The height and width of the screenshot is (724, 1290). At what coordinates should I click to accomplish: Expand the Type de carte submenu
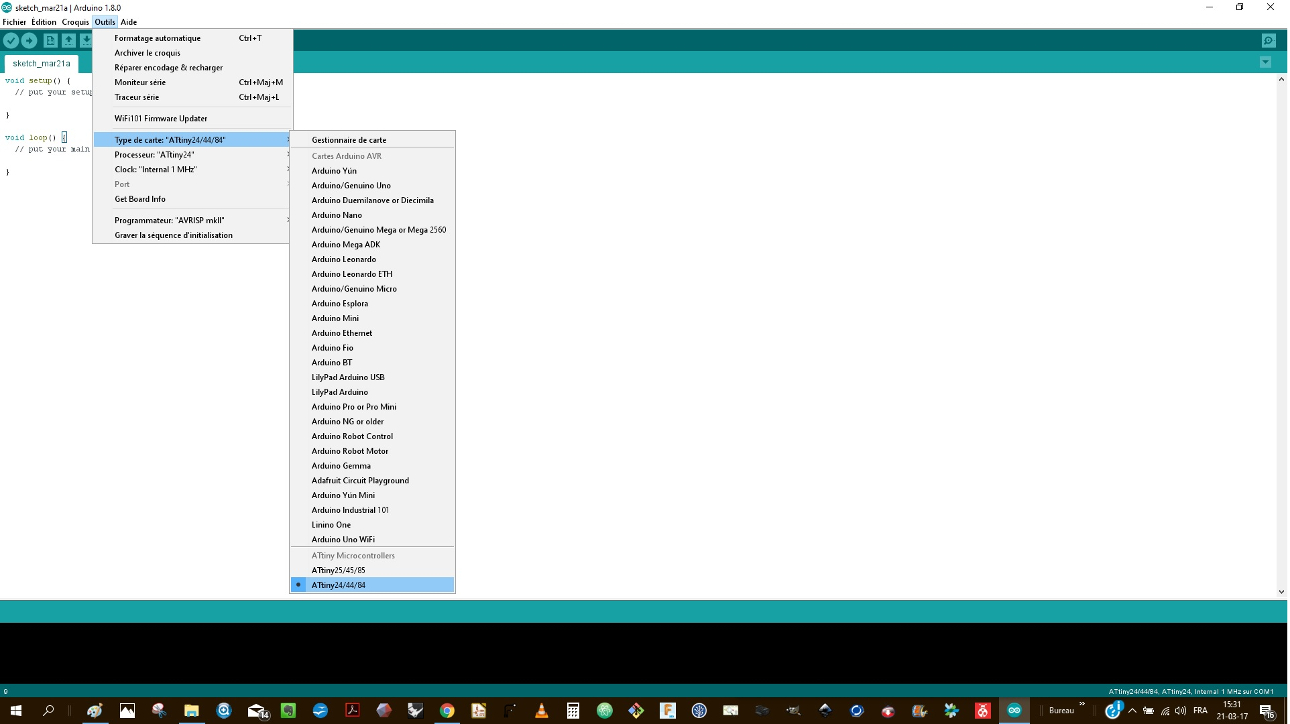(193, 140)
